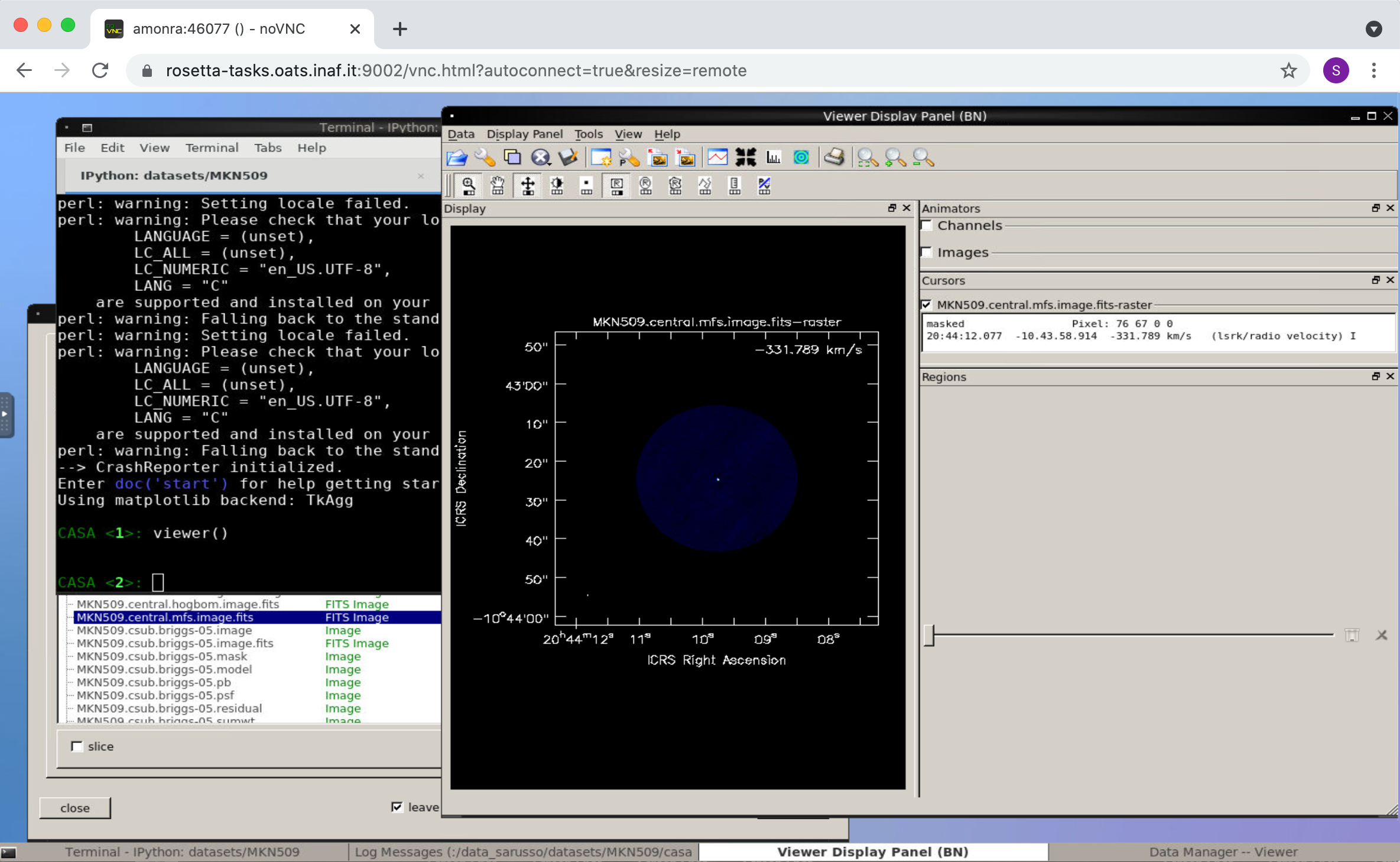Select ellipse region tool
This screenshot has height=862, width=1400.
click(x=646, y=186)
